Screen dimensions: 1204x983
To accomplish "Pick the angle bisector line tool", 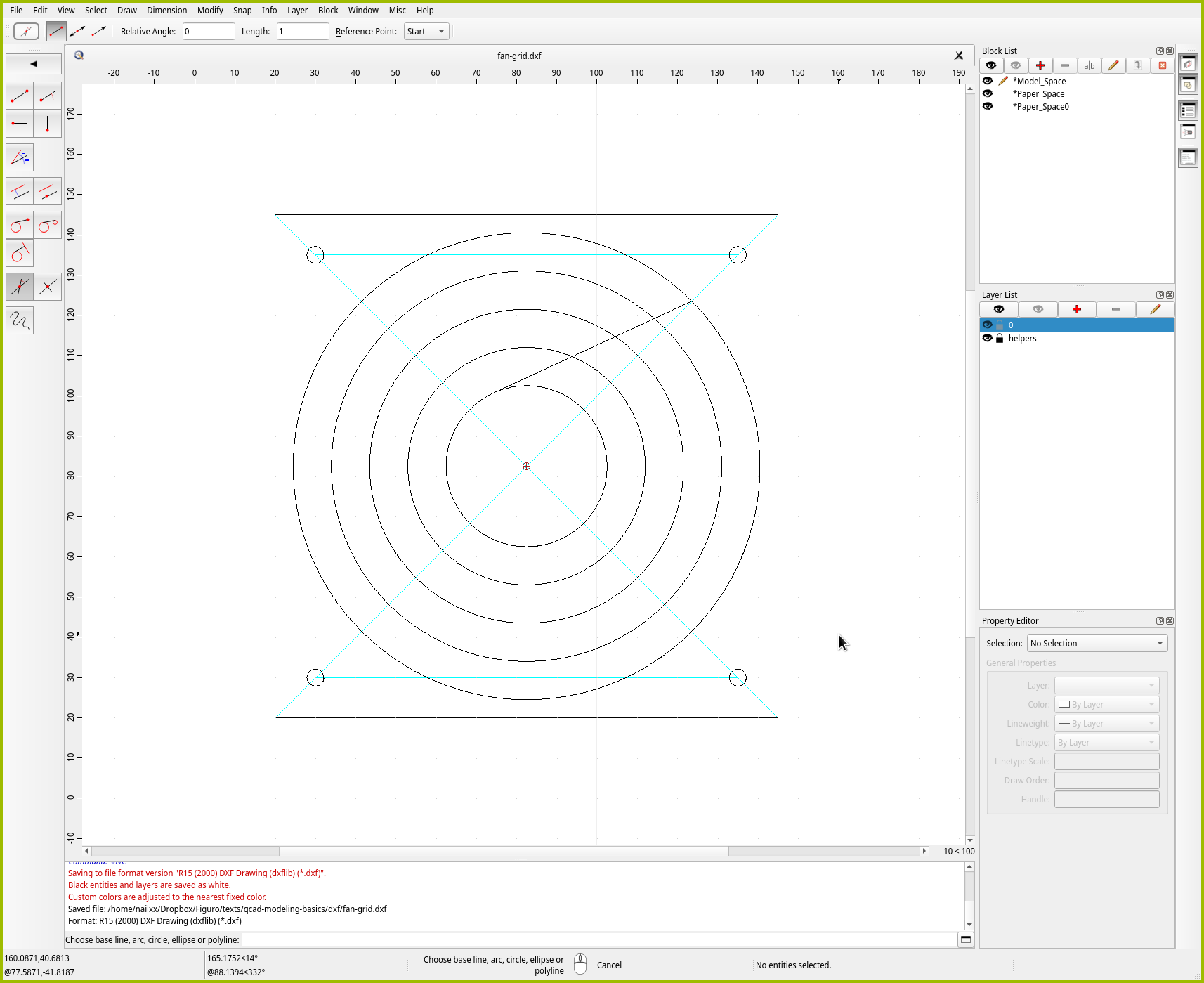I will click(20, 157).
